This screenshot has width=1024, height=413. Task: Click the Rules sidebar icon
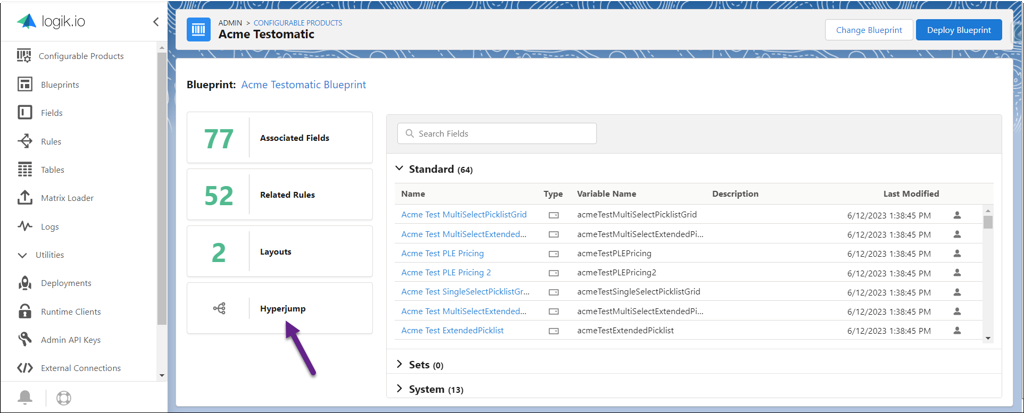click(25, 141)
